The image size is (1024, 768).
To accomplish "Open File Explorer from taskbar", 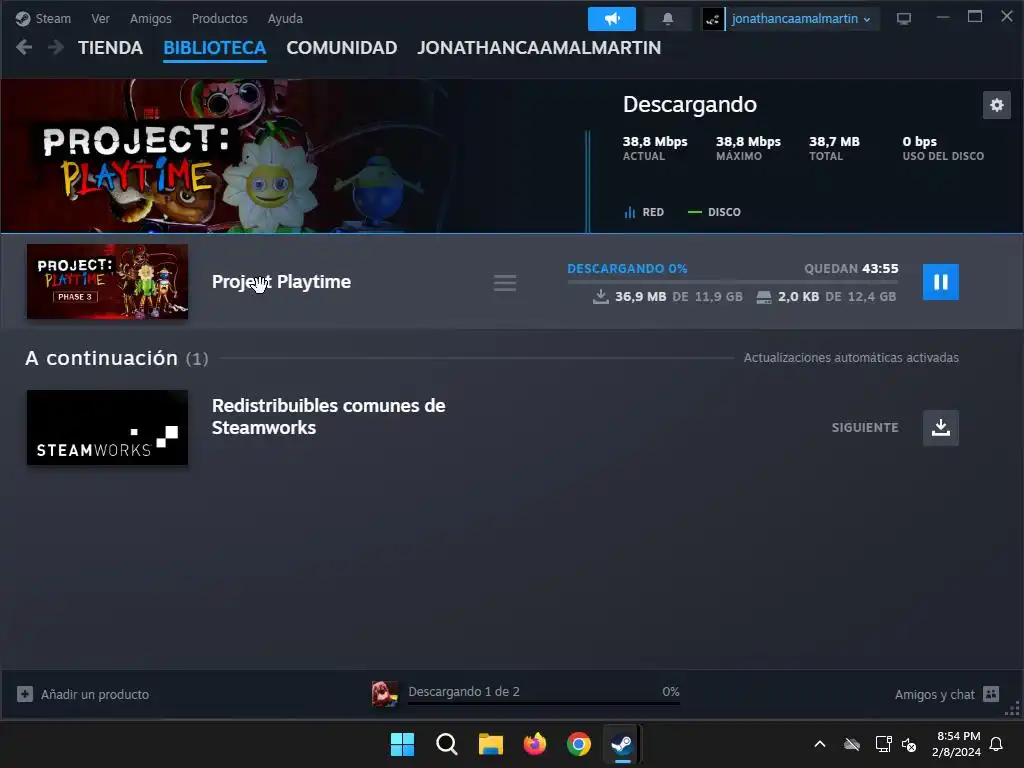I will click(490, 744).
